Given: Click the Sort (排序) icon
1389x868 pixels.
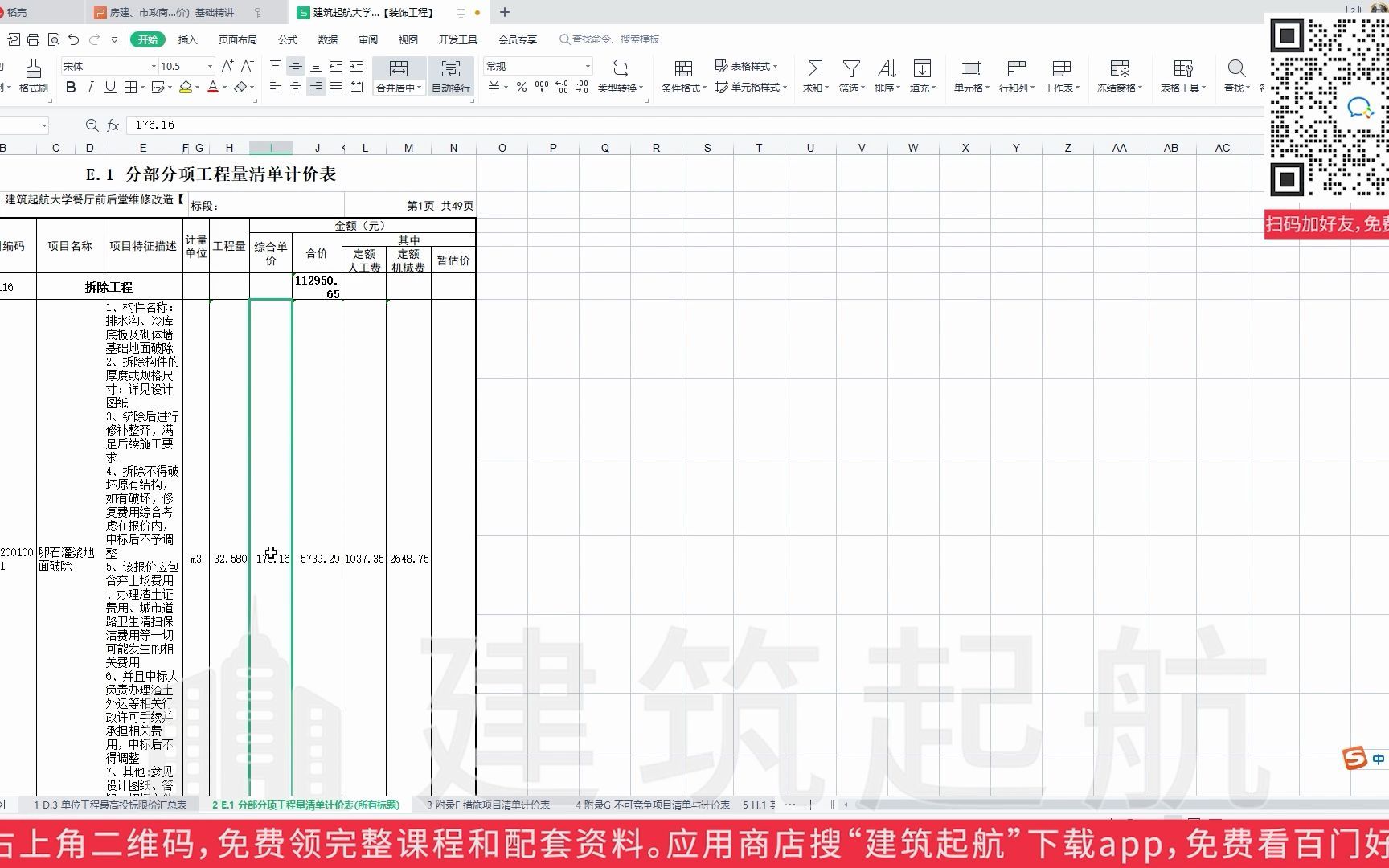Looking at the screenshot, I should click(x=887, y=68).
